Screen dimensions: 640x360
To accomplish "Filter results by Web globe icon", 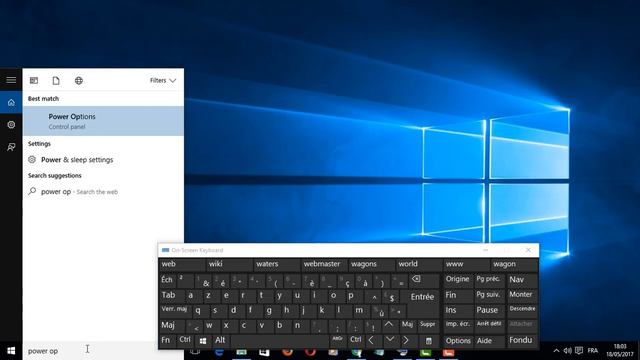I will [x=79, y=81].
